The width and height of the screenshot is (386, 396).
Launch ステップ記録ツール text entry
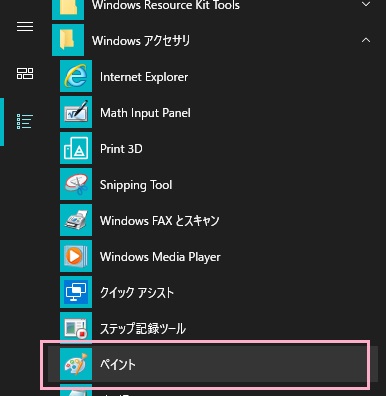click(x=143, y=329)
